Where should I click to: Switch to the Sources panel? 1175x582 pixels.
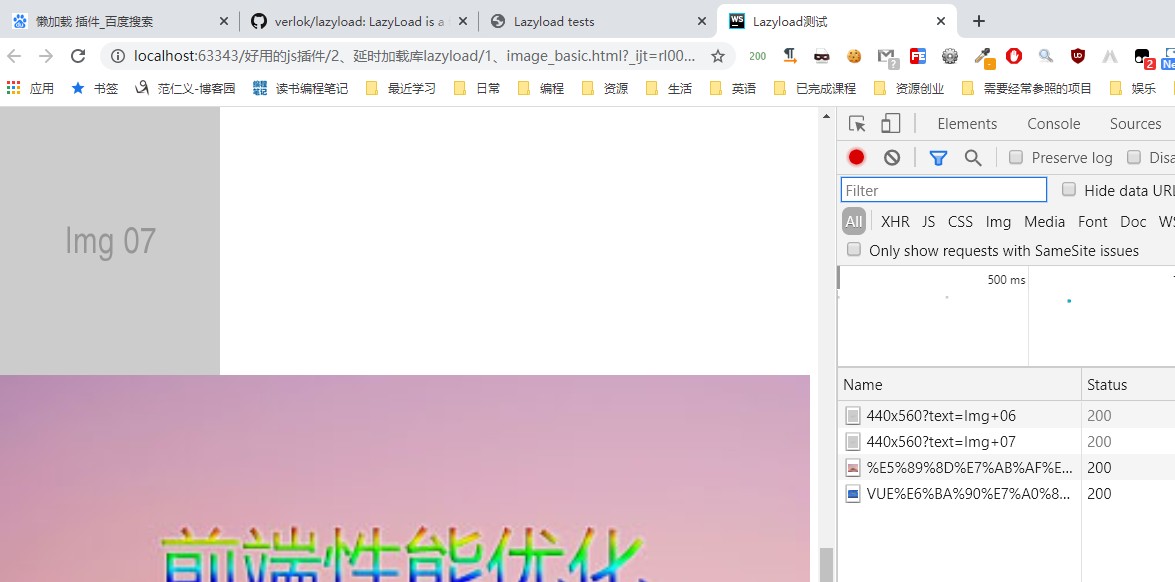1135,124
